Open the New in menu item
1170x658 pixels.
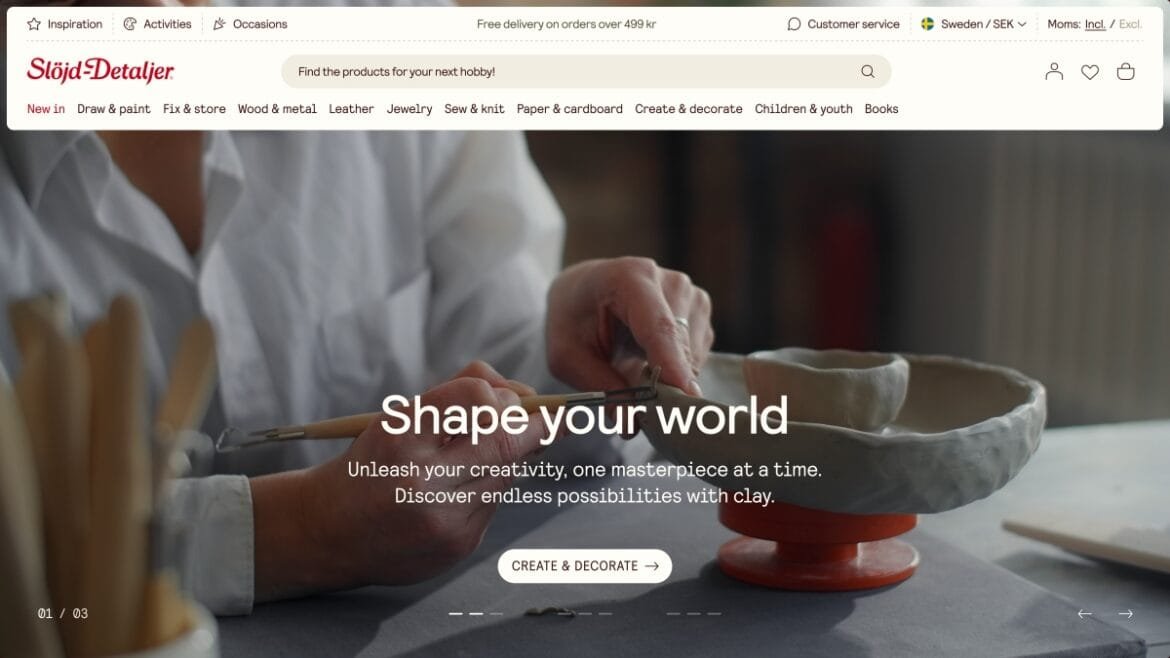tap(46, 109)
